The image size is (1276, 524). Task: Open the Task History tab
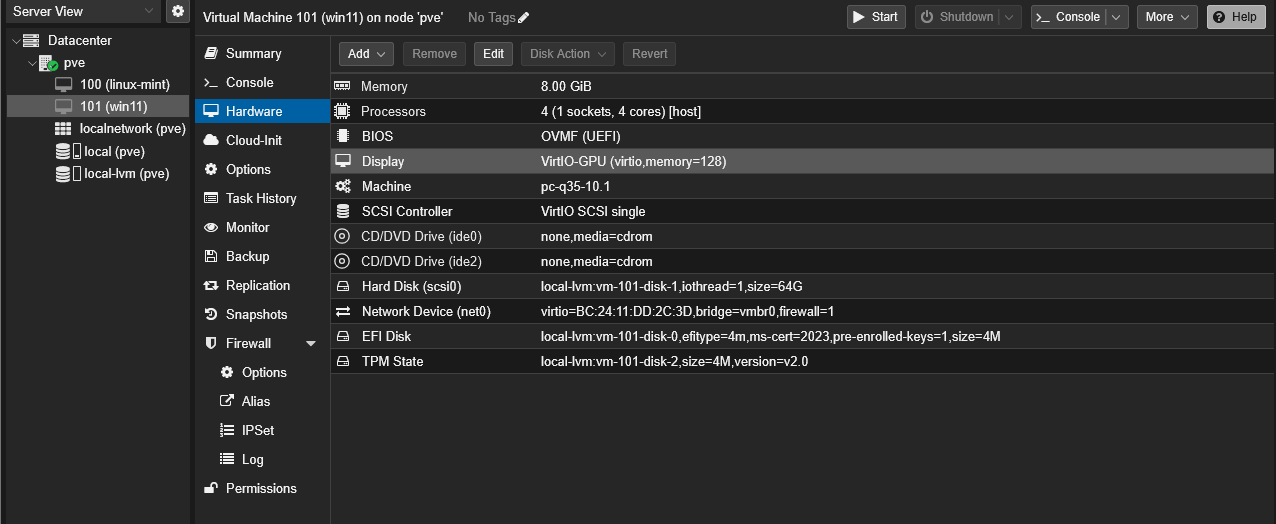pos(260,198)
